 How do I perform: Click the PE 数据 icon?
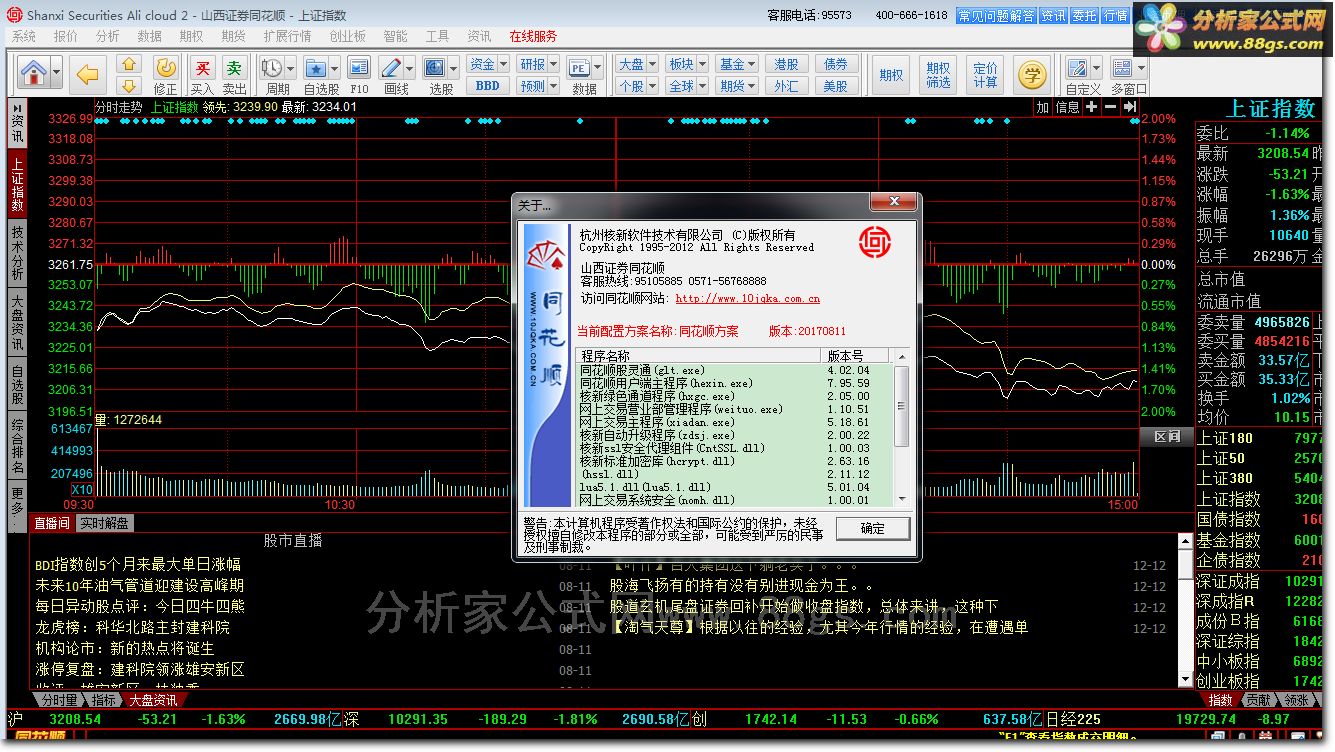pos(579,68)
